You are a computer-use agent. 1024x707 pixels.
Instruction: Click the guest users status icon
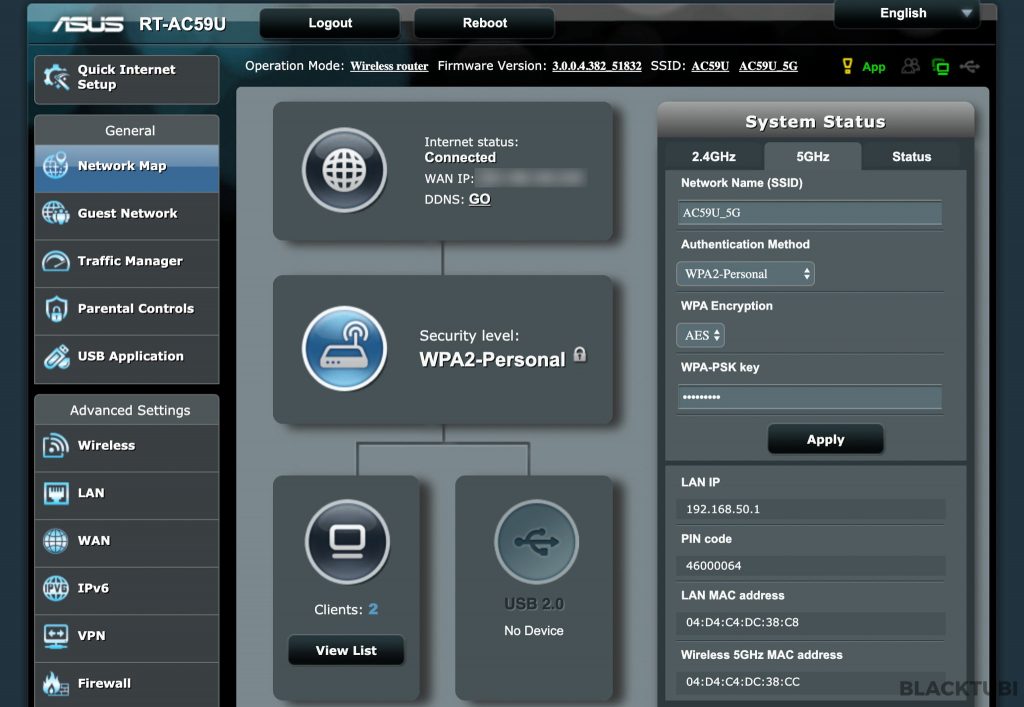click(x=910, y=66)
